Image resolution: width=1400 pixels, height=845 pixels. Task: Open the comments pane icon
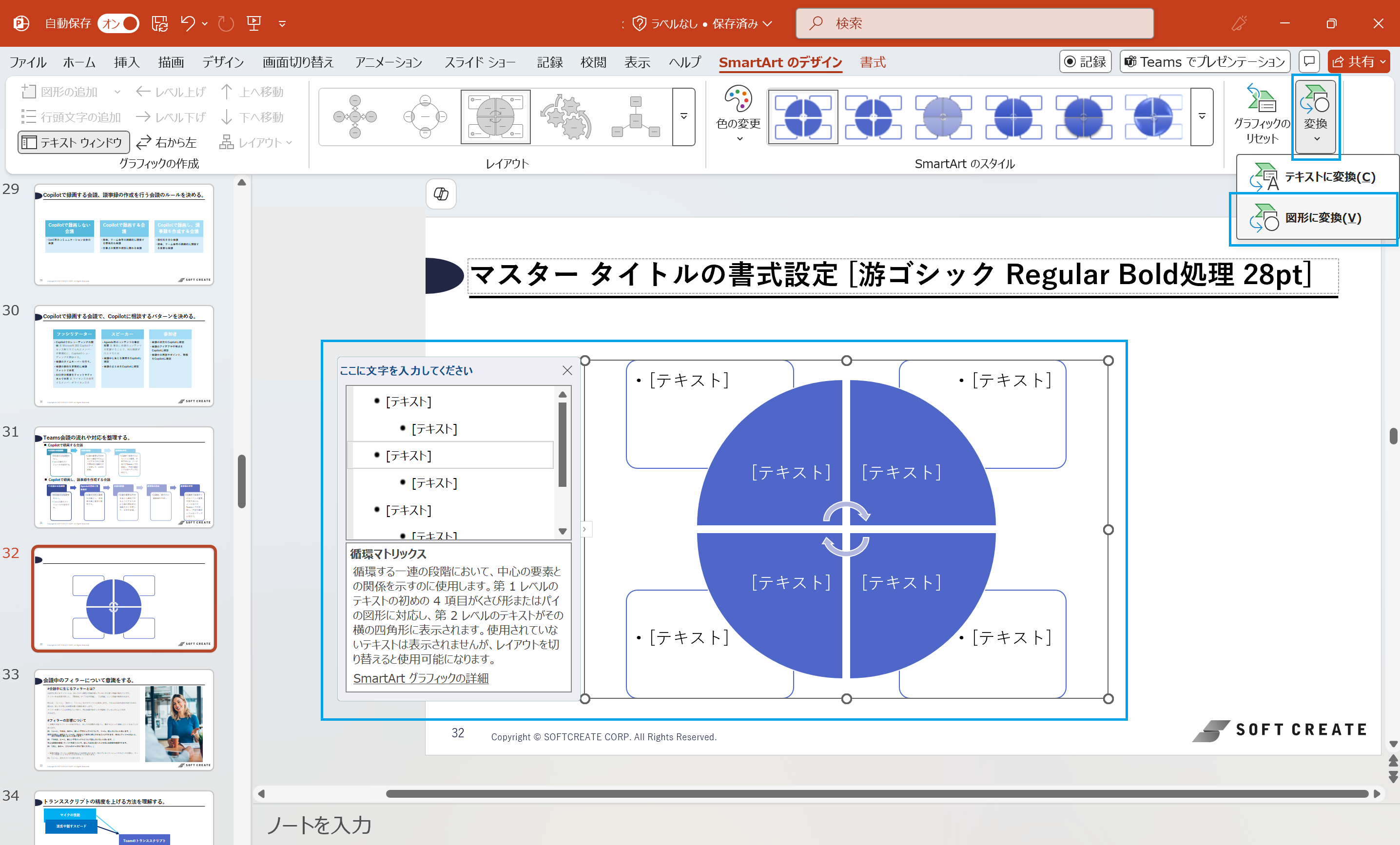point(1309,61)
